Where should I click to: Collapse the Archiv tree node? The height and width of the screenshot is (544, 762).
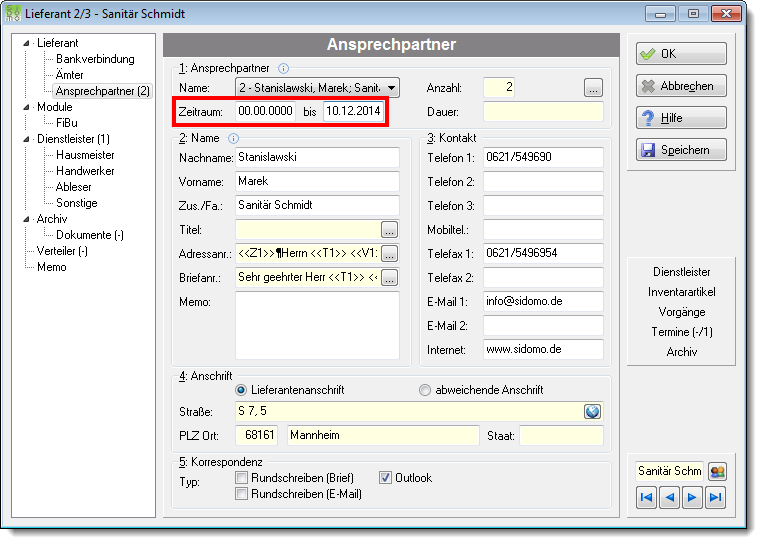pyautogui.click(x=26, y=219)
